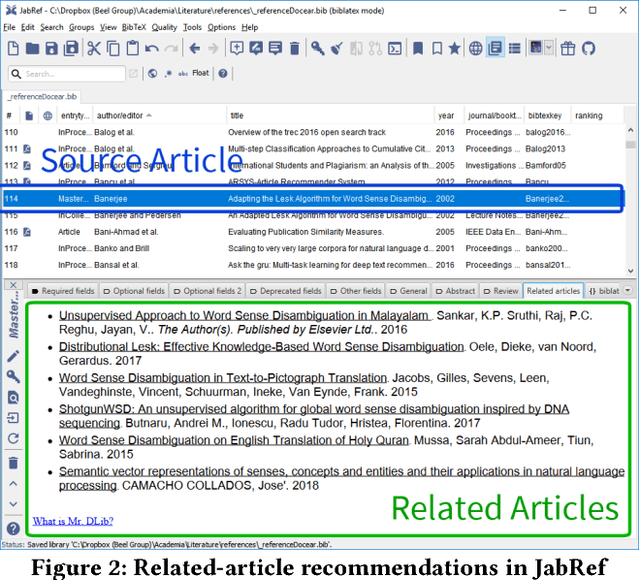Open web search via the globe icon
The width and height of the screenshot is (640, 580).
(x=476, y=49)
